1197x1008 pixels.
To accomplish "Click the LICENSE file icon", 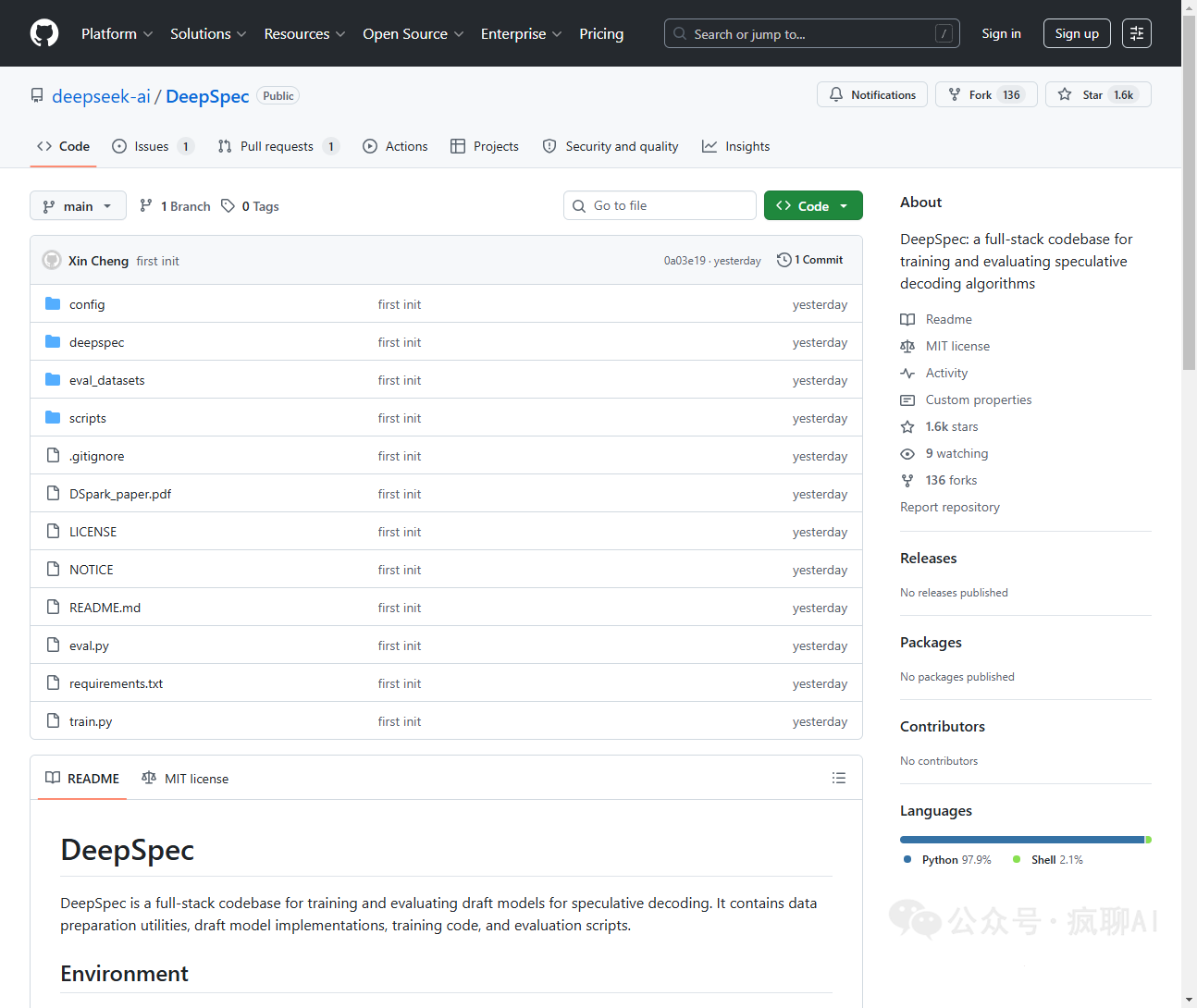I will click(53, 532).
